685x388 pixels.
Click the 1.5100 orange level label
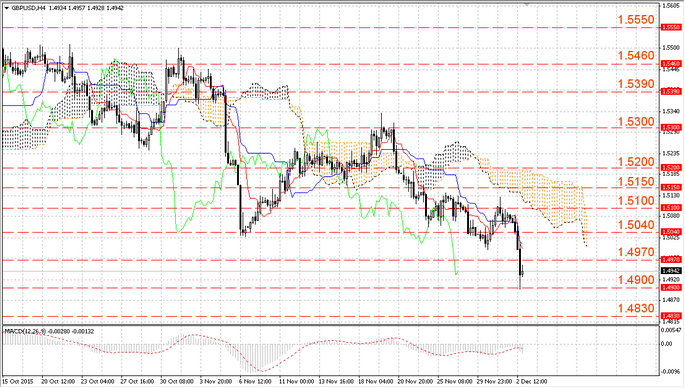pyautogui.click(x=636, y=201)
